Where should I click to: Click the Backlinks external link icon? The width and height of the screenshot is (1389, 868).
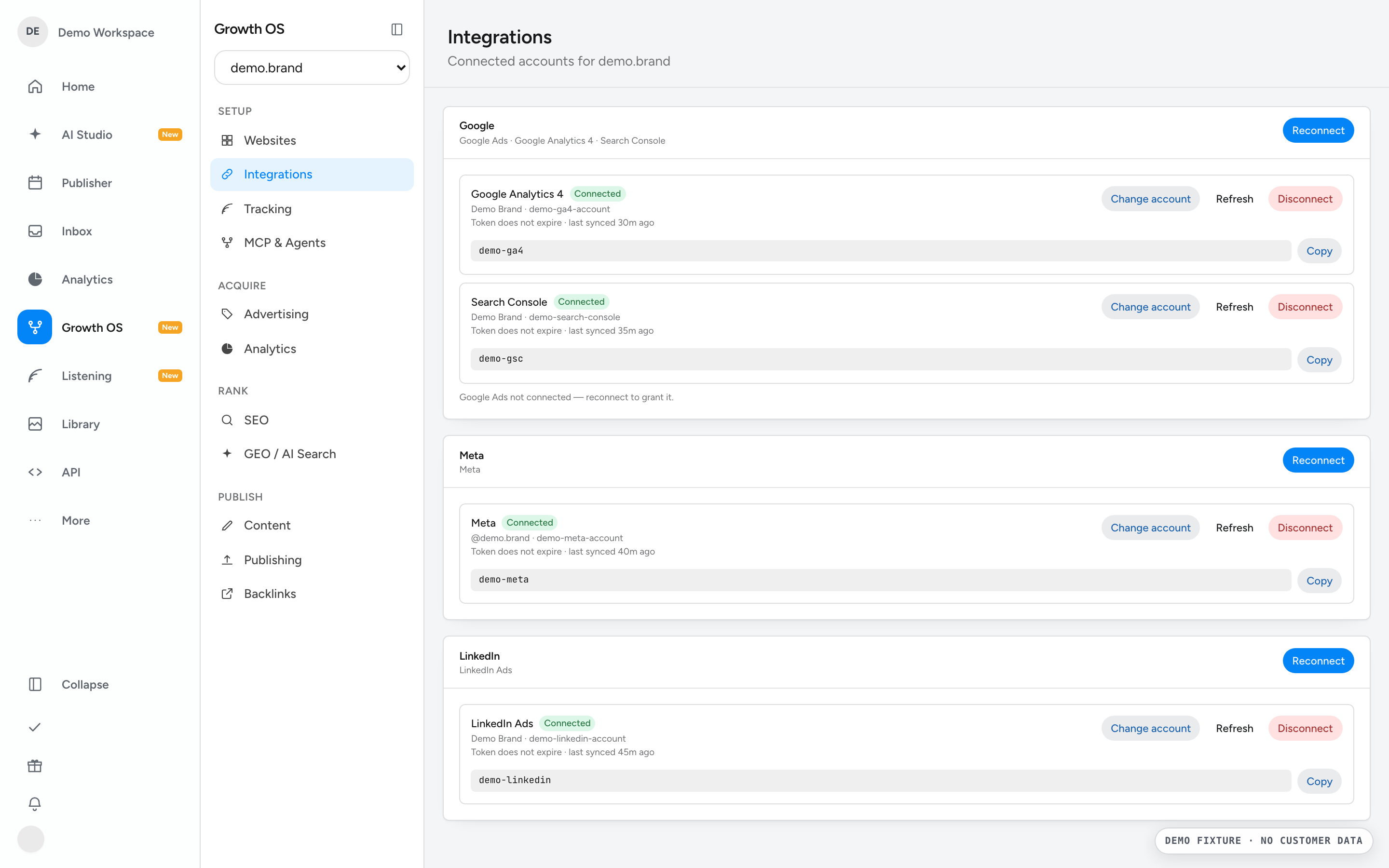[x=227, y=594]
